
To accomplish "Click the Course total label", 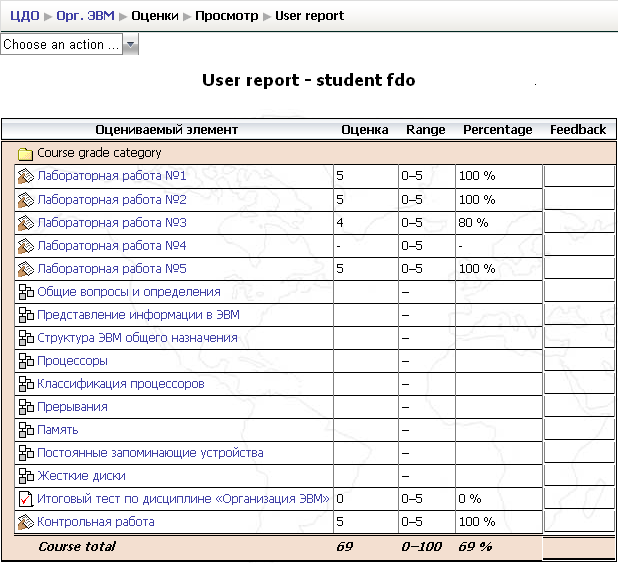I will (x=77, y=546).
